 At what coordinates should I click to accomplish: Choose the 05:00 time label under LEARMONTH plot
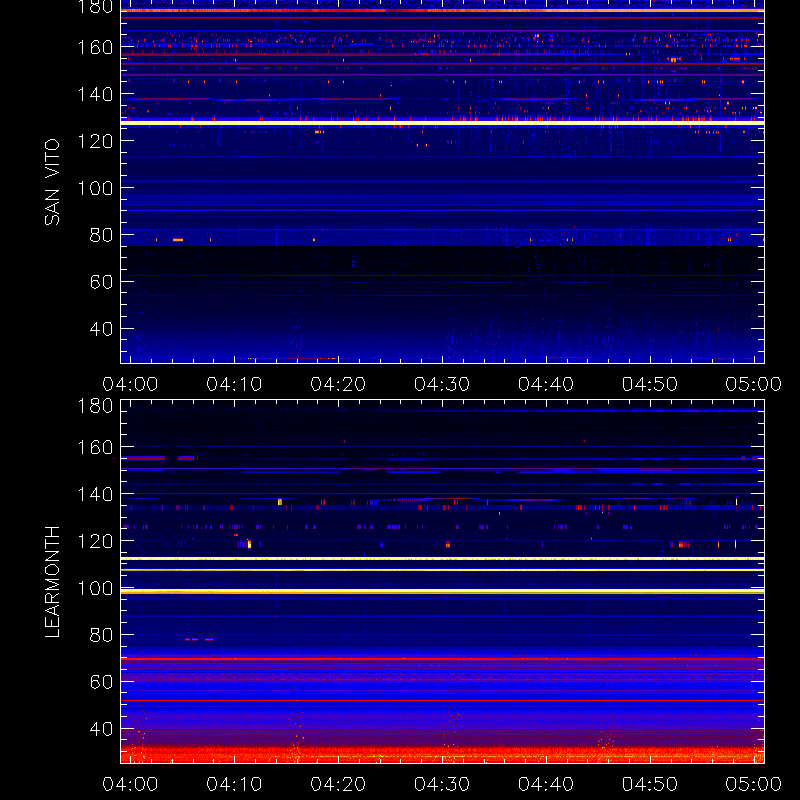pyautogui.click(x=754, y=784)
